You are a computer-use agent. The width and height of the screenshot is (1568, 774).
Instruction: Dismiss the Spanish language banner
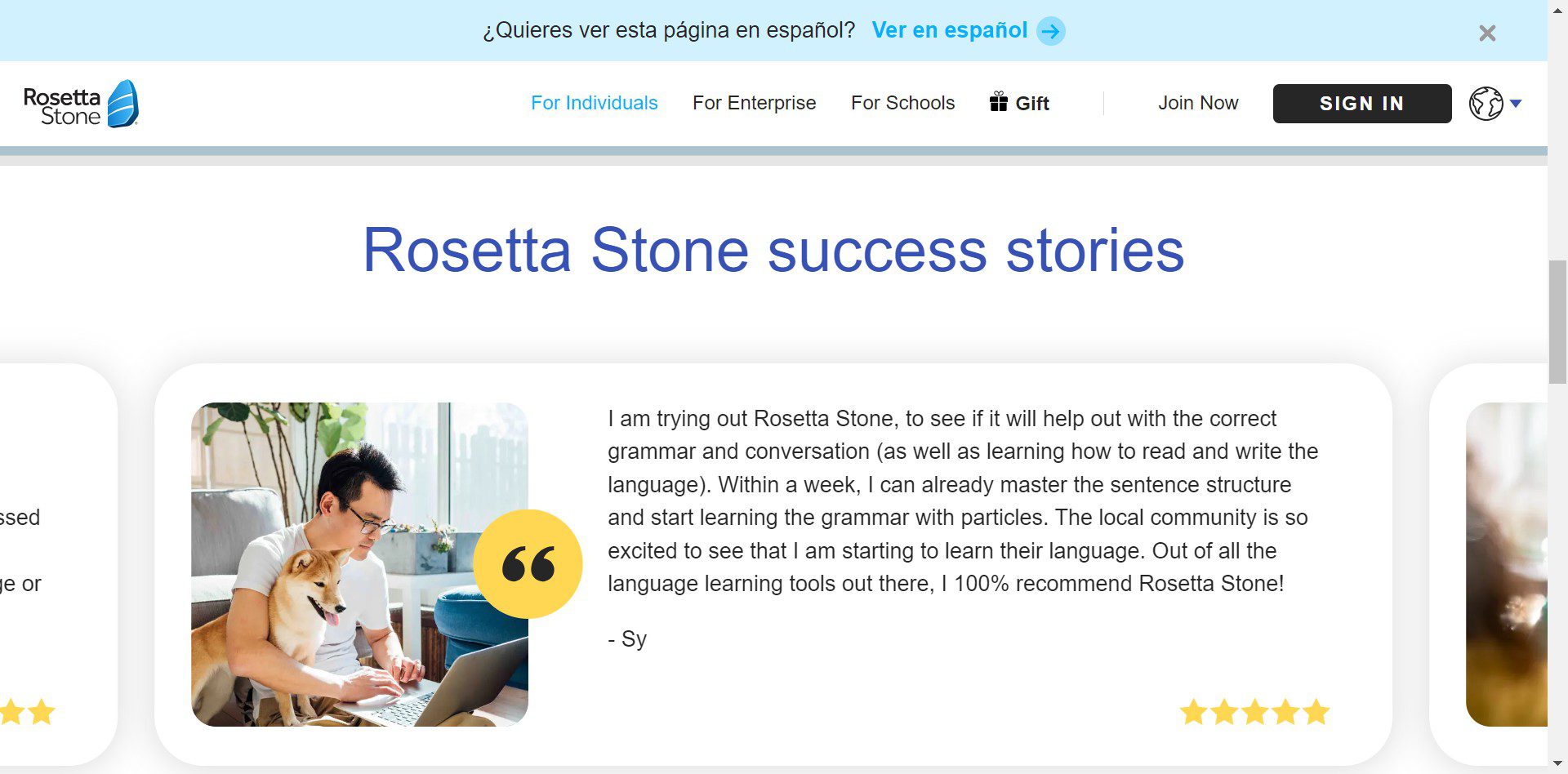[1487, 33]
